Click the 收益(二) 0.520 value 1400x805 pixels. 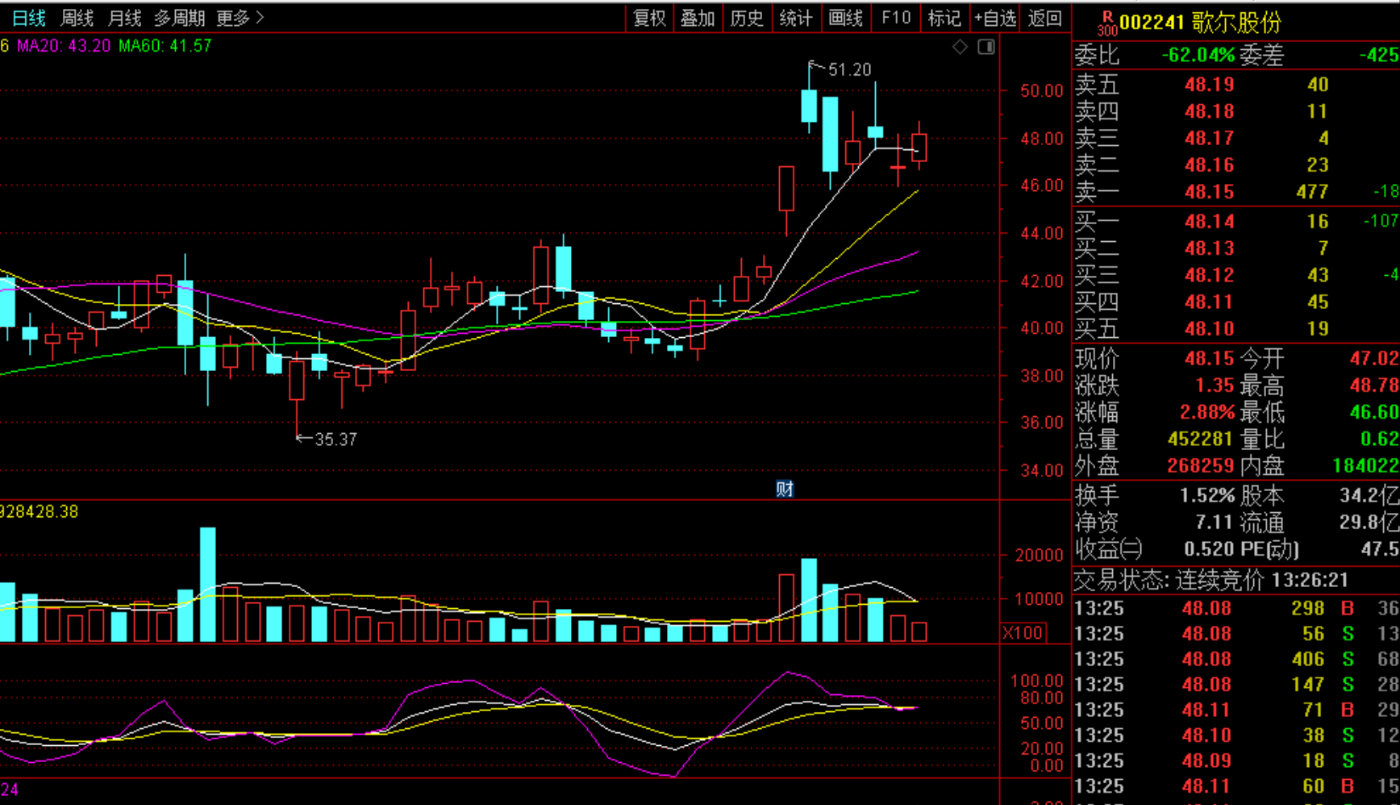[x=1209, y=549]
